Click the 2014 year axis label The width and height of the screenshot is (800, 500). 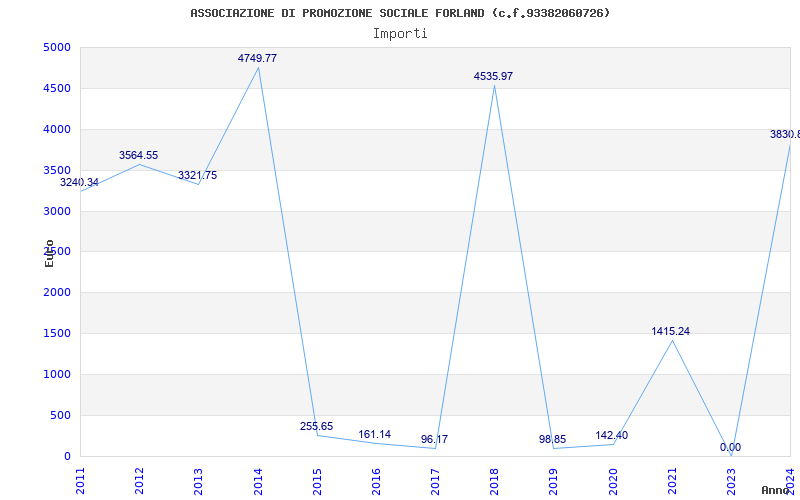coord(258,482)
